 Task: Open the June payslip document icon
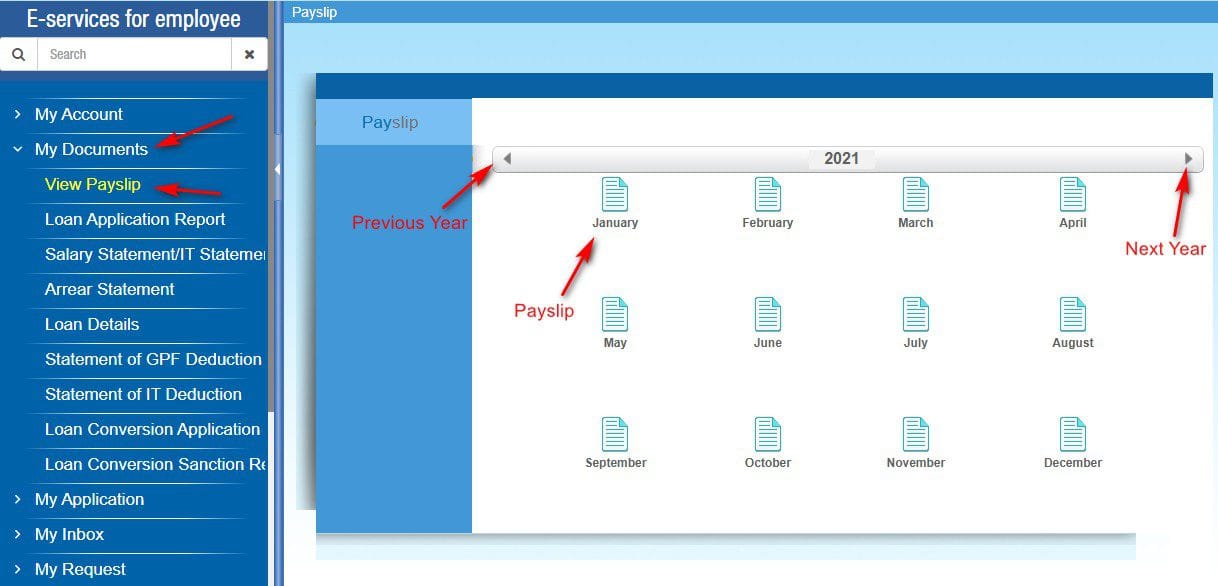pos(768,314)
